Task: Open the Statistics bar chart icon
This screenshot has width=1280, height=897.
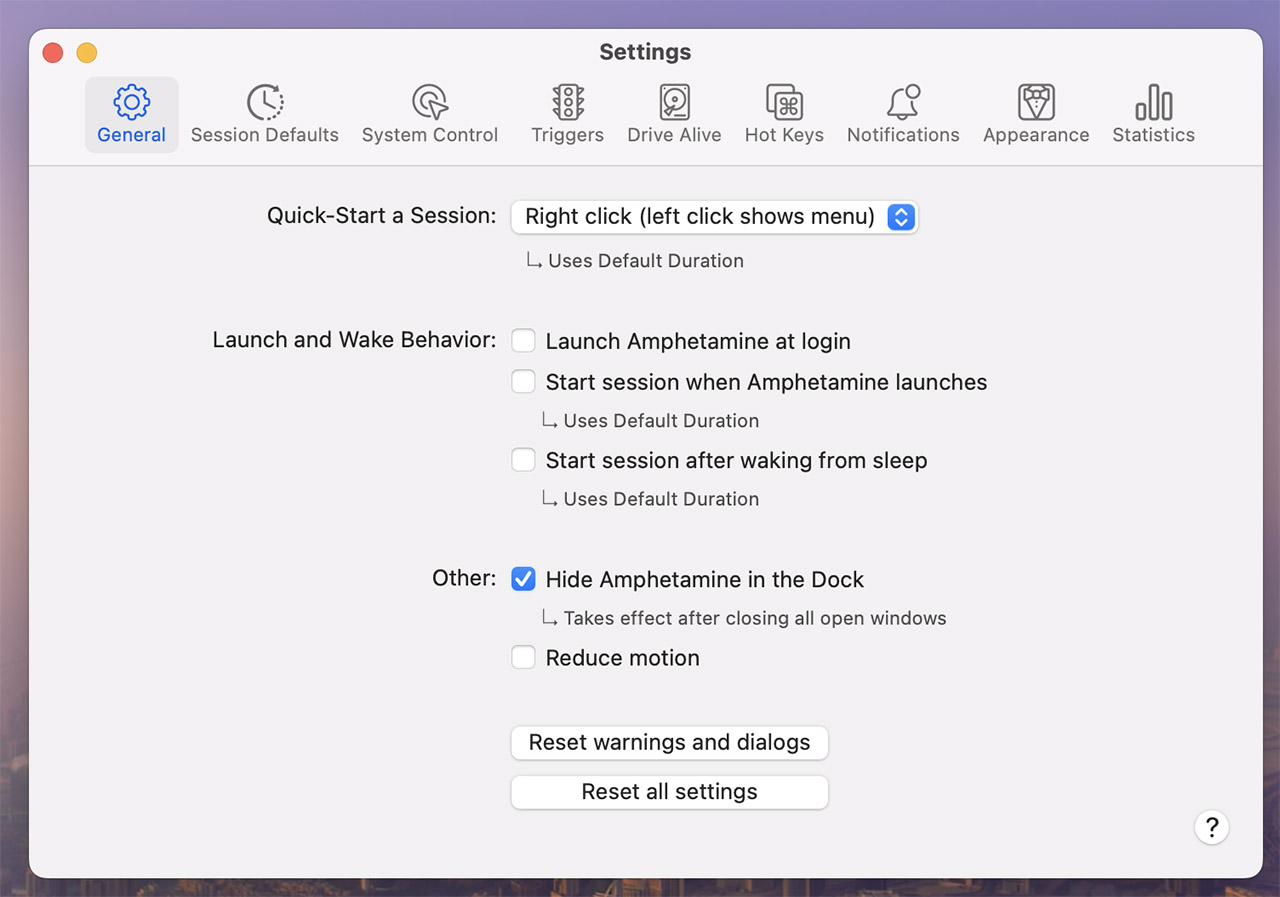Action: [x=1153, y=102]
